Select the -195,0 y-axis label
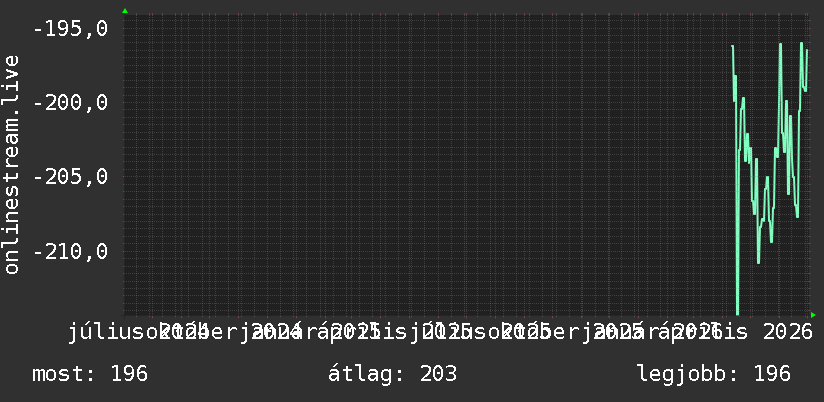 [70, 28]
